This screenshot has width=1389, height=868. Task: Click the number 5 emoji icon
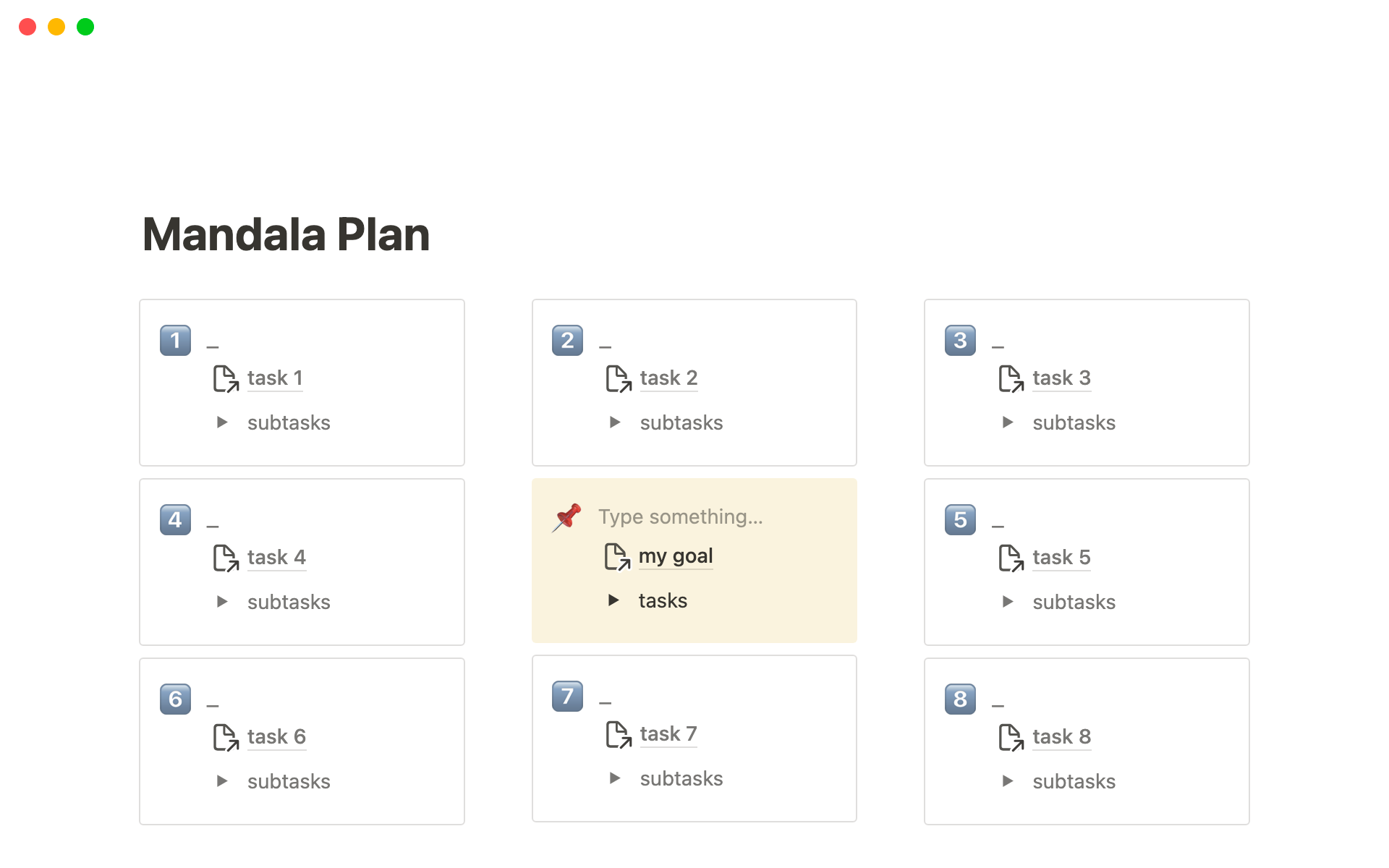coord(960,520)
